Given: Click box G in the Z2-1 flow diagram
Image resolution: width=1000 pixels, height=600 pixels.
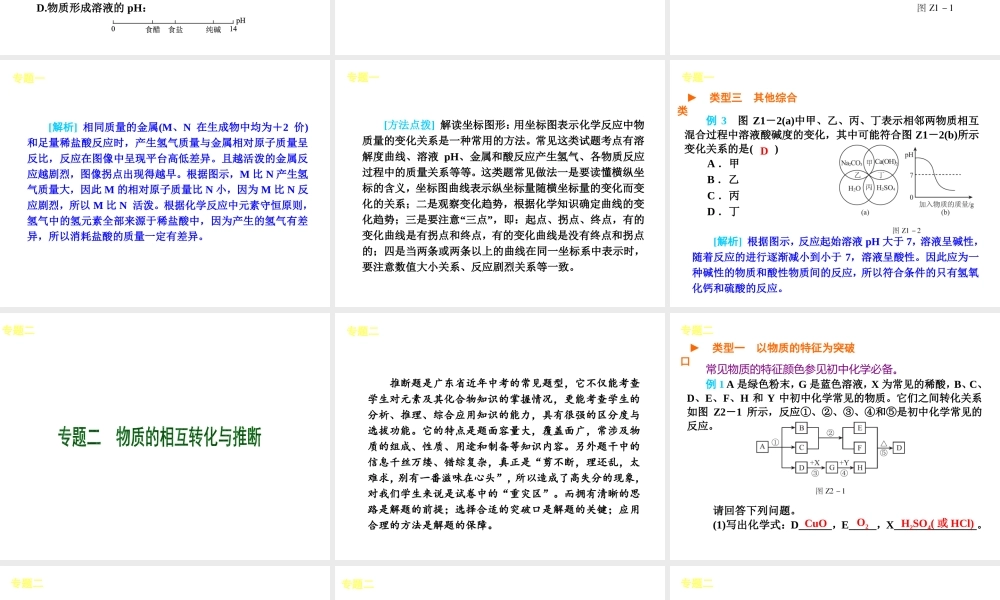Looking at the screenshot, I should 832,467.
